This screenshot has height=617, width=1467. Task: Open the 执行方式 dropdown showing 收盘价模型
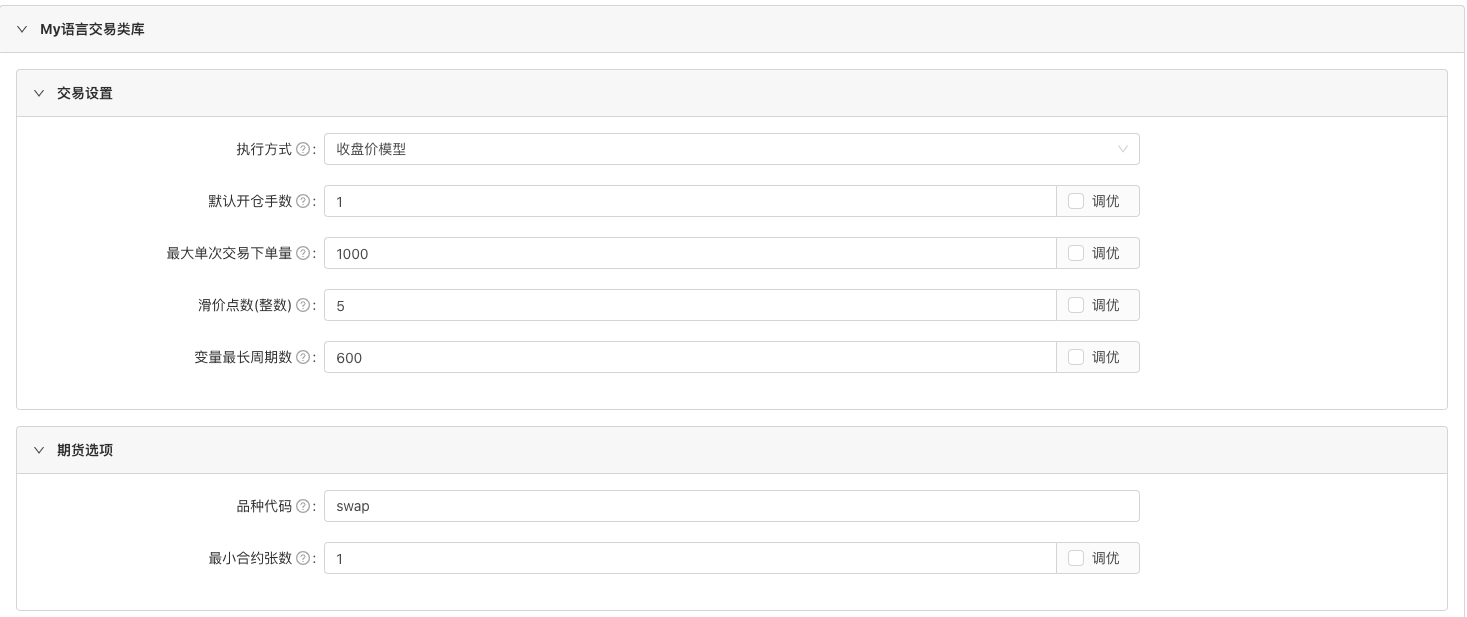click(x=731, y=149)
